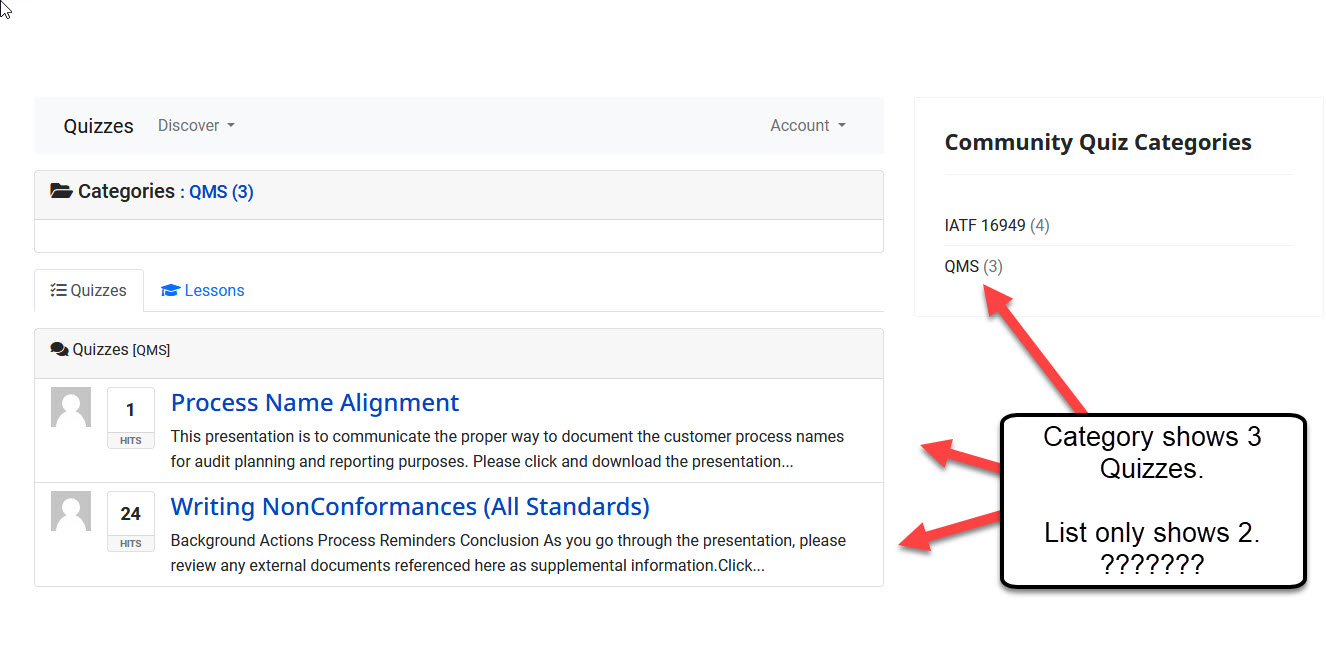
Task: Click the graduation cap icon on Lessons
Action: (x=170, y=291)
